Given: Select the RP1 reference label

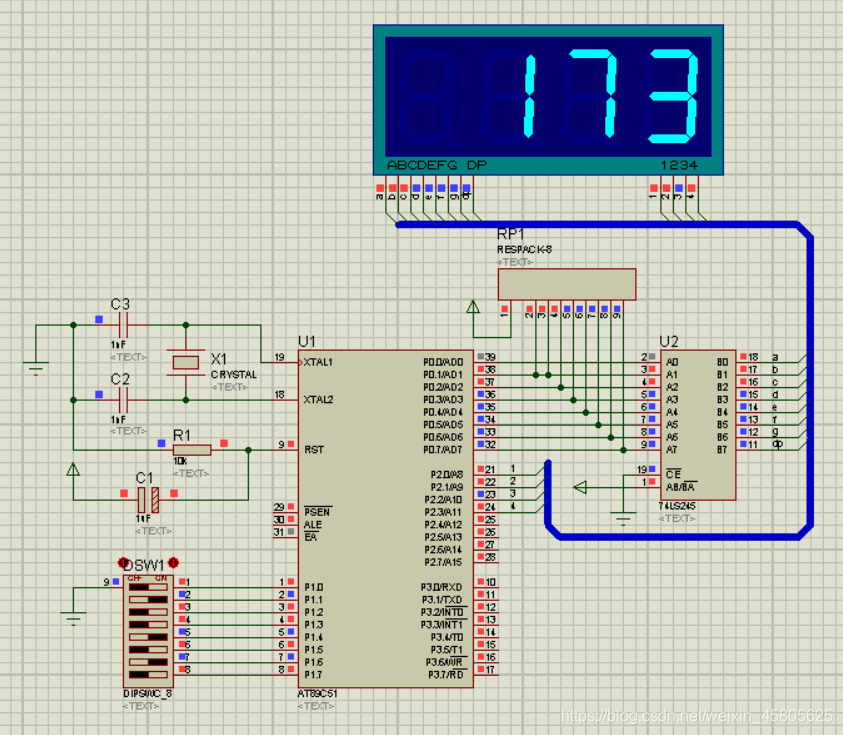Looking at the screenshot, I should 510,234.
